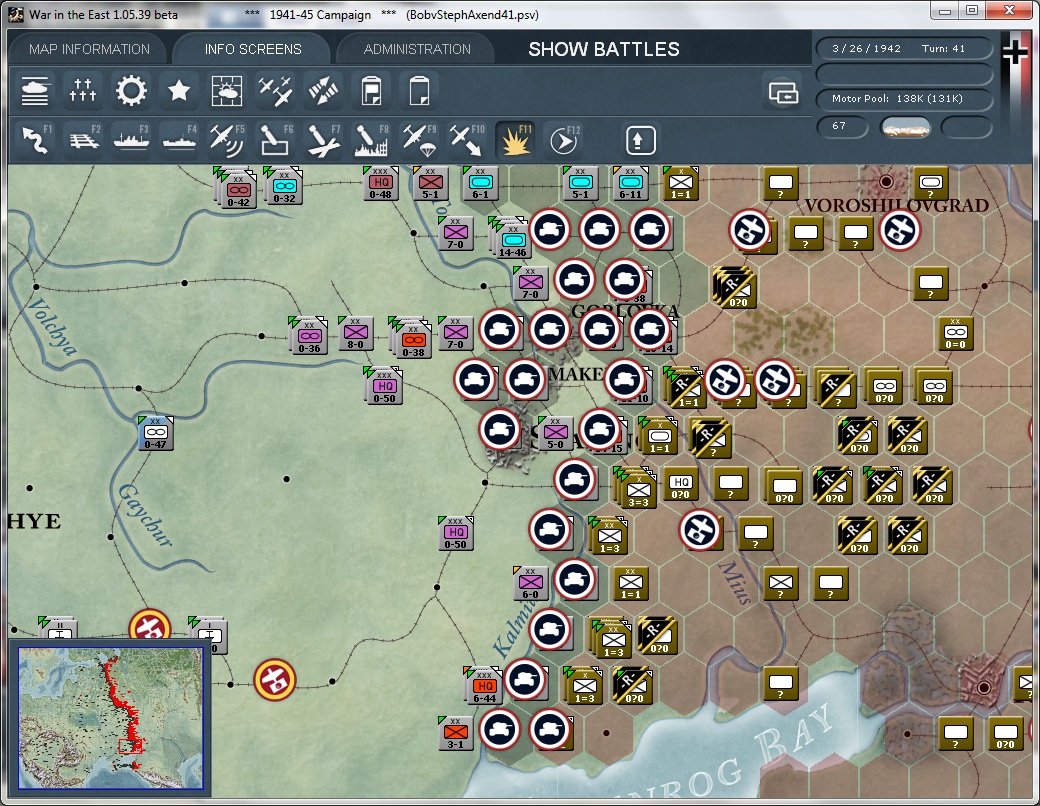This screenshot has height=806, width=1040.
Task: Switch to the ADMINISTRATION tab
Action: [417, 49]
